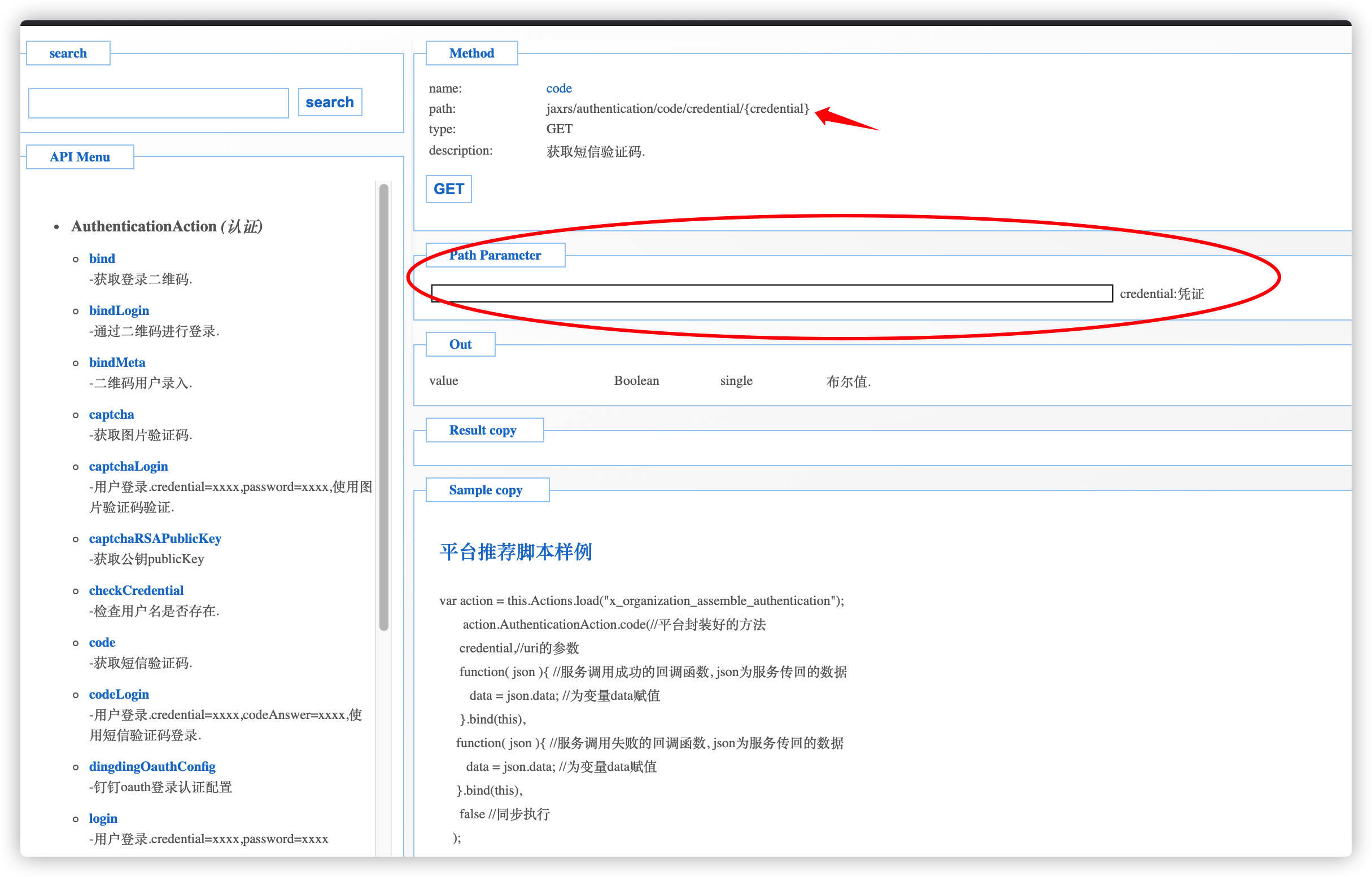Open the code API menu link
The height and width of the screenshot is (877, 1372).
click(x=102, y=642)
